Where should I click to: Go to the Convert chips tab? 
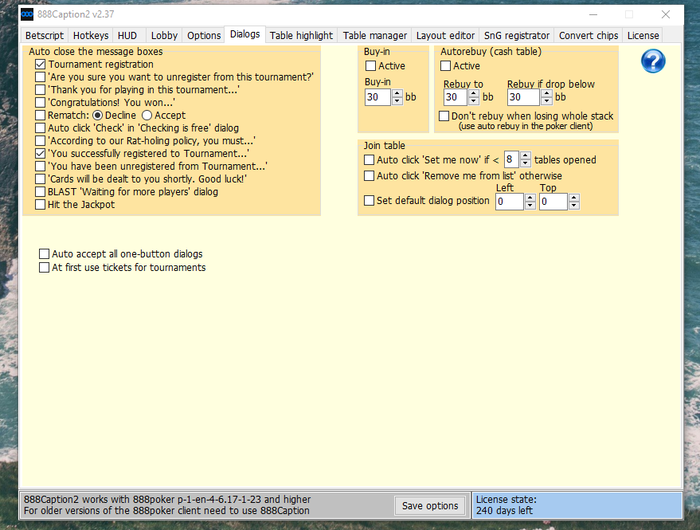click(x=588, y=36)
